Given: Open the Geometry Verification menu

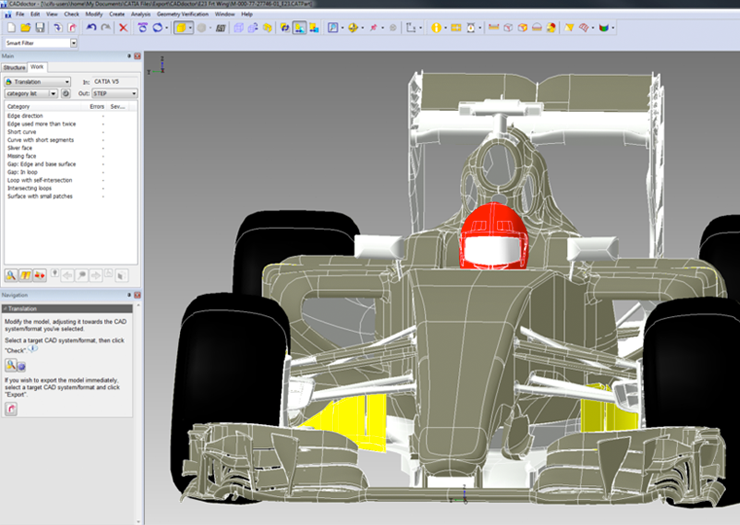Looking at the screenshot, I should [x=182, y=14].
